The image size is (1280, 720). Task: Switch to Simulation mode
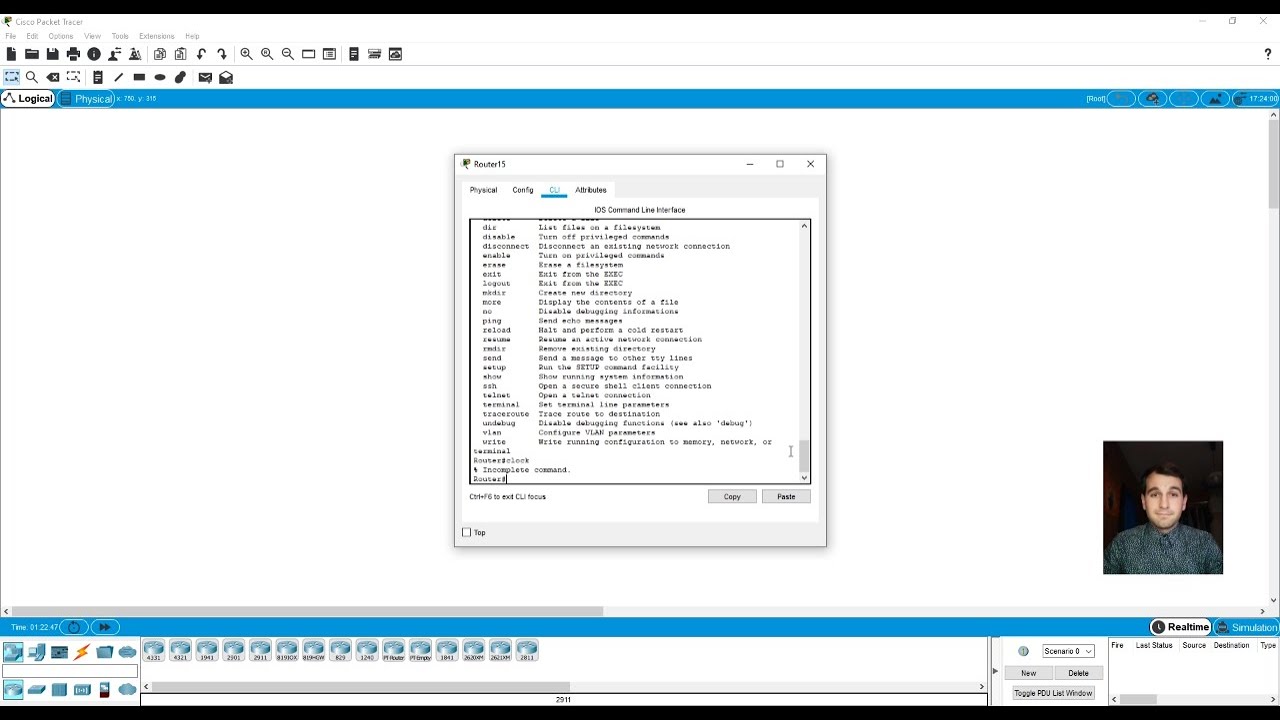coord(1246,627)
